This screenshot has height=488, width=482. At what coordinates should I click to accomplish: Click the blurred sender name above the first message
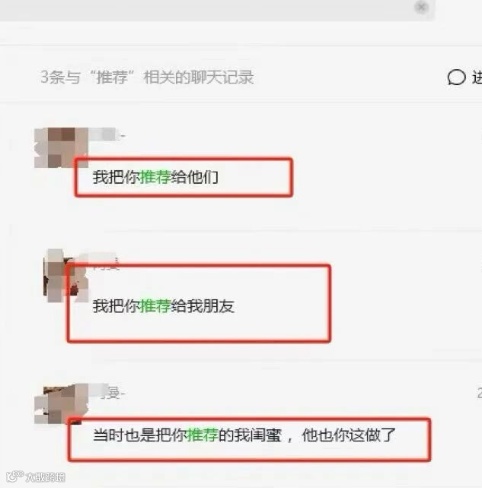click(107, 135)
